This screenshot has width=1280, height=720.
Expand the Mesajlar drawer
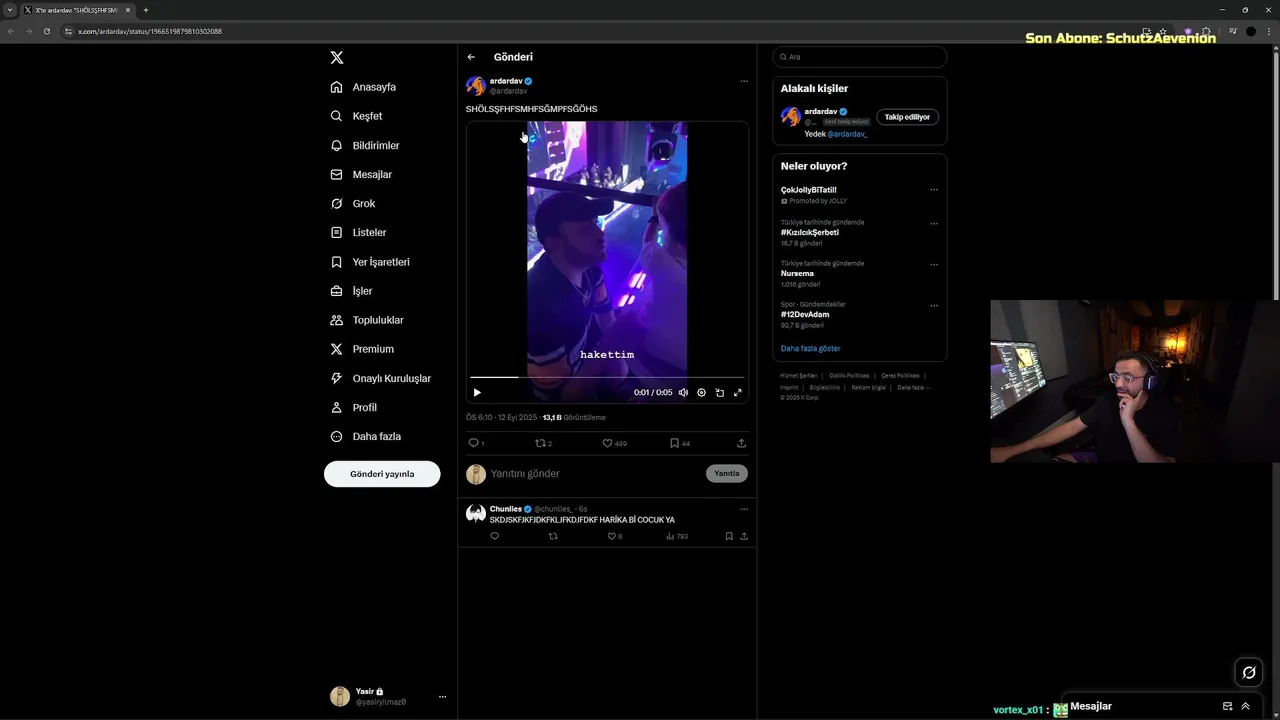click(x=1245, y=706)
